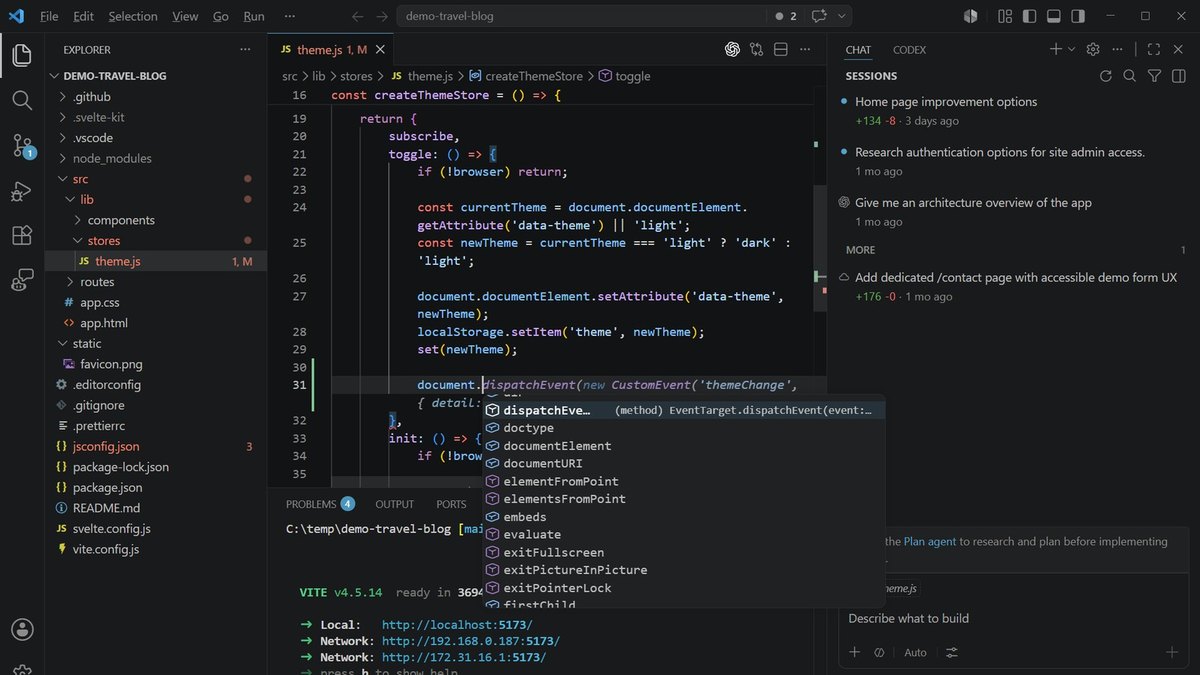Open the Explorer view in activity bar
Screen dimensions: 1200x675
(22, 55)
